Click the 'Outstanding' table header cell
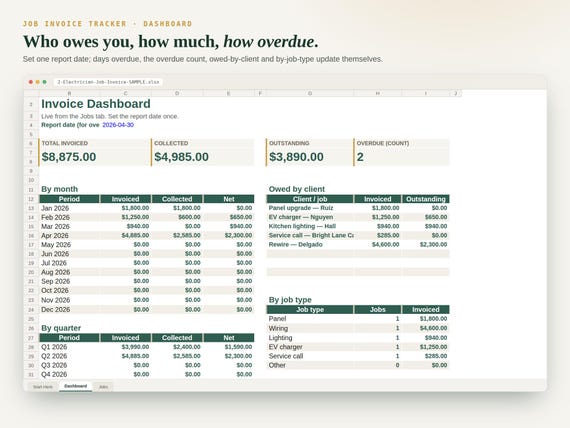 [x=426, y=199]
